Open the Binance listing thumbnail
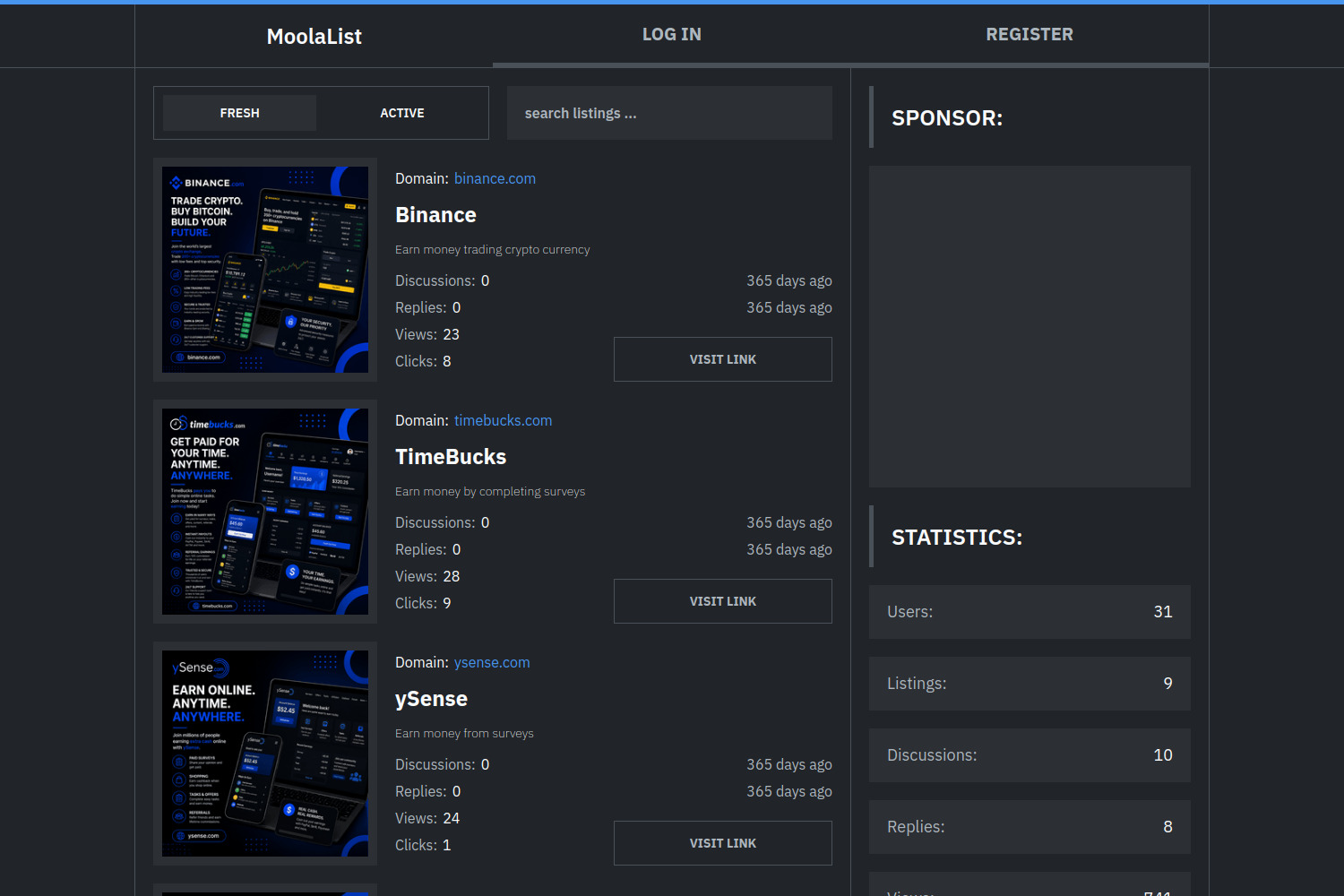 coord(265,270)
